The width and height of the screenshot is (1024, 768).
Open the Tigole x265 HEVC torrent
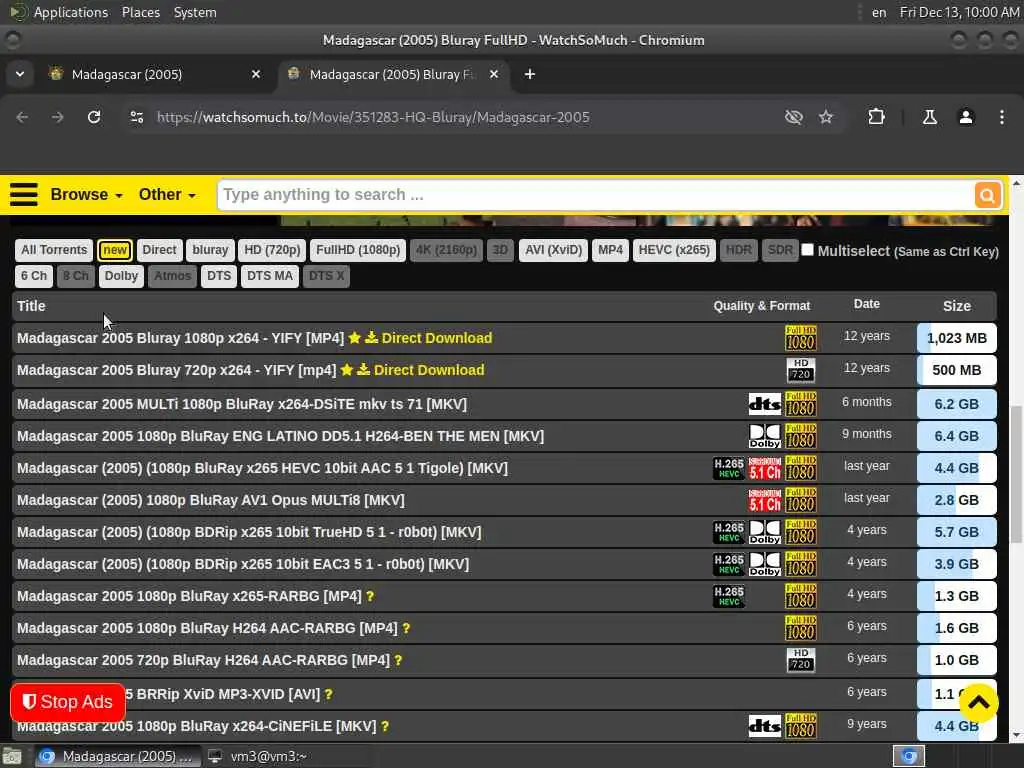click(262, 468)
